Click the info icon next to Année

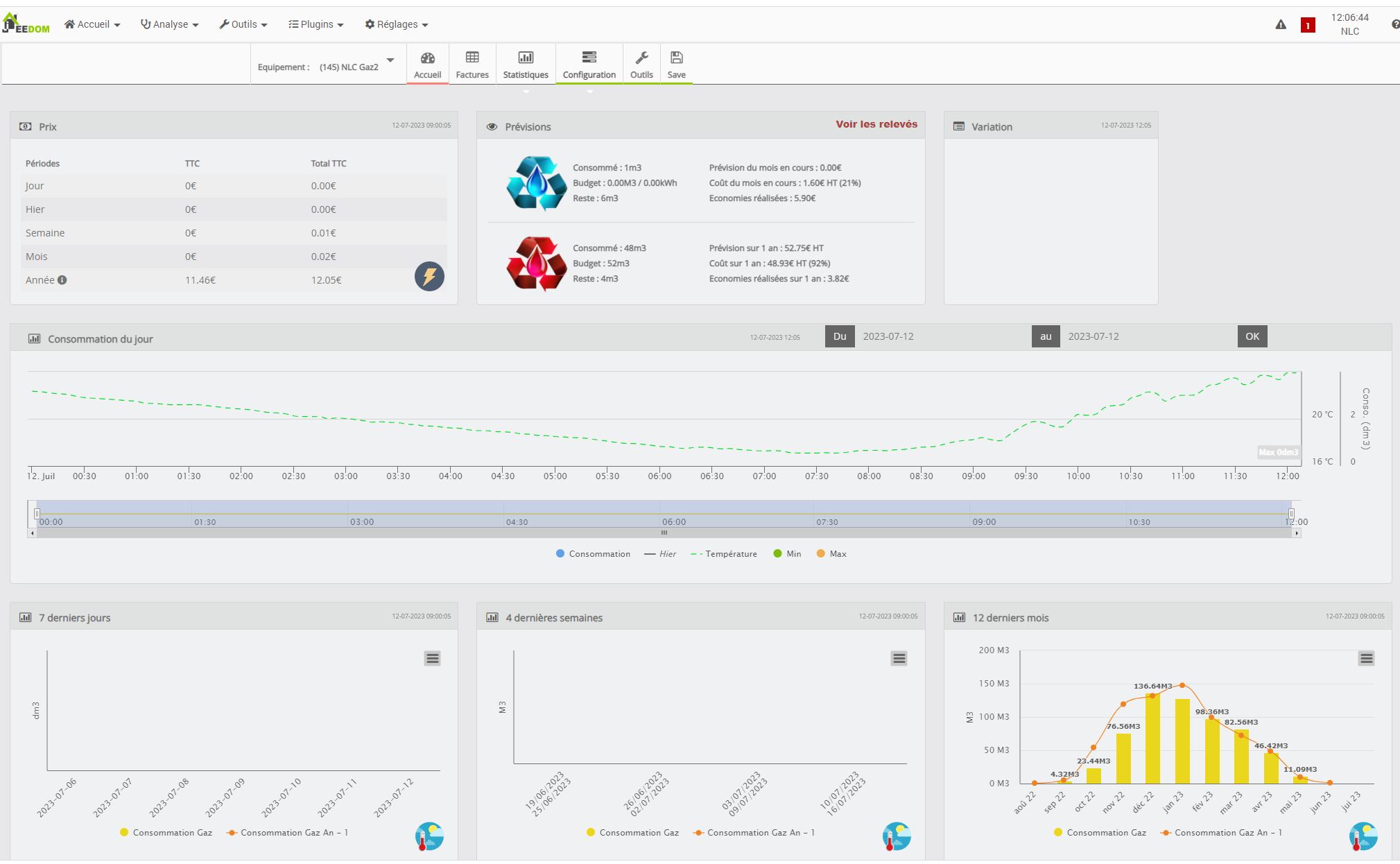(x=62, y=280)
